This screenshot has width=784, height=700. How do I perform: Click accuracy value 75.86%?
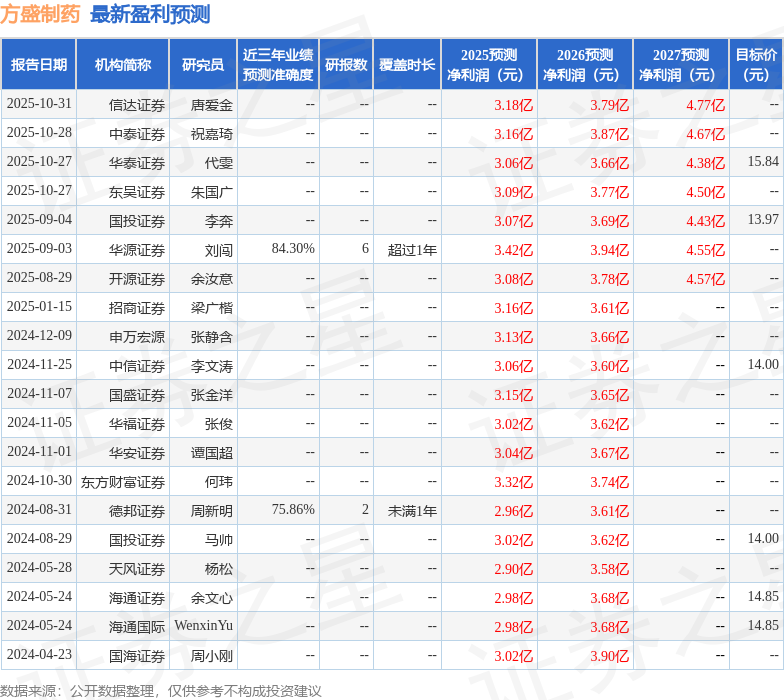coord(293,510)
